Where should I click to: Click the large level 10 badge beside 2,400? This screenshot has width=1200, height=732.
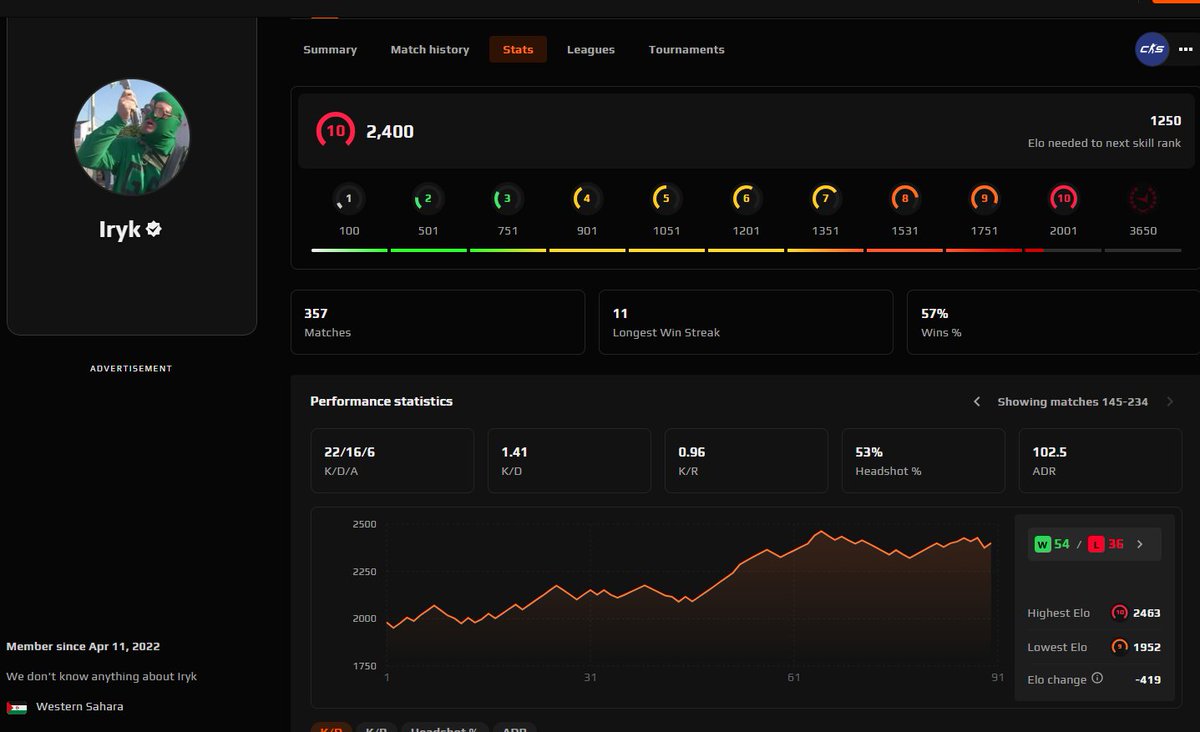[335, 131]
